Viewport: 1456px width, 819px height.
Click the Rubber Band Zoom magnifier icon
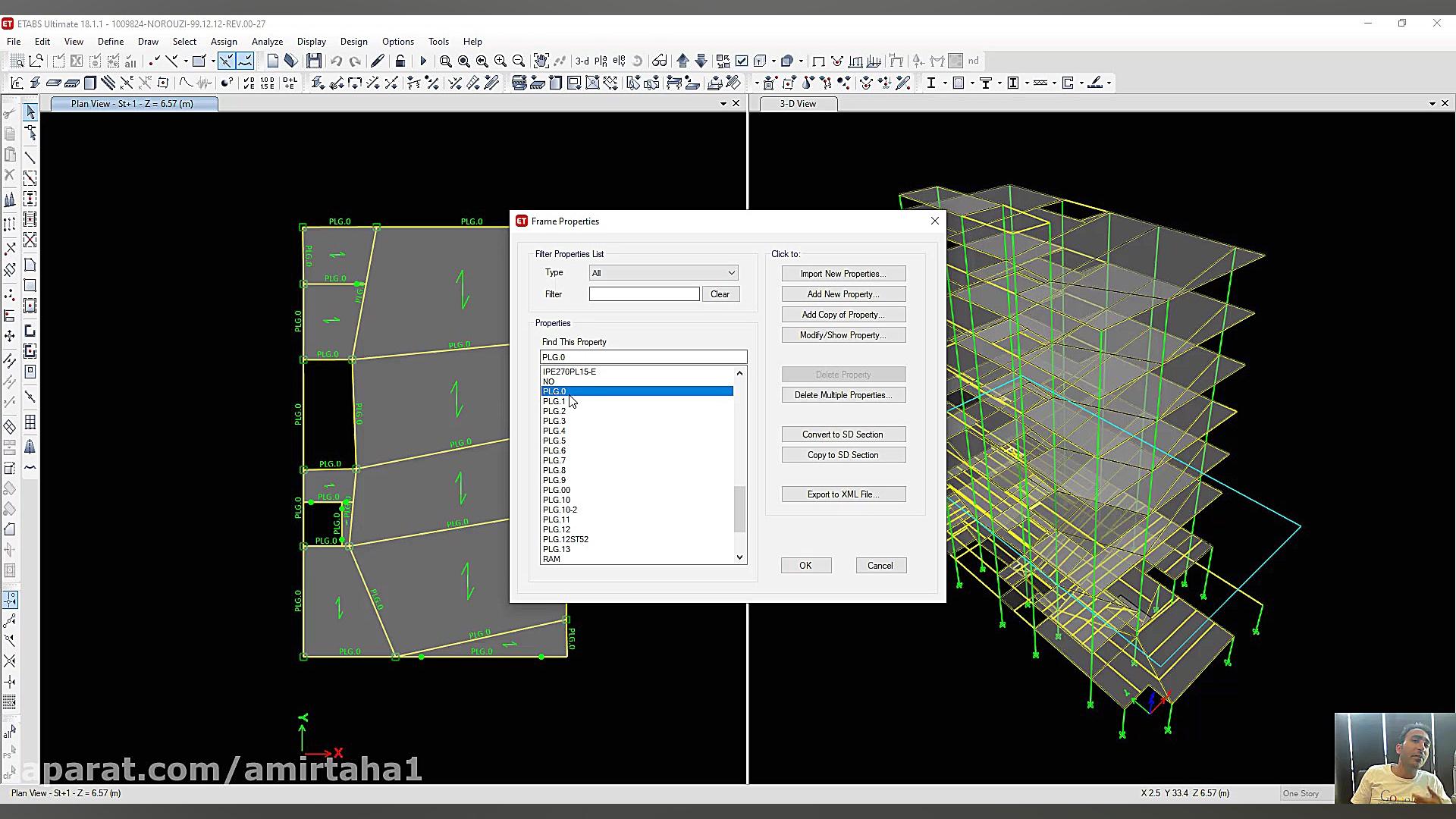click(x=446, y=61)
